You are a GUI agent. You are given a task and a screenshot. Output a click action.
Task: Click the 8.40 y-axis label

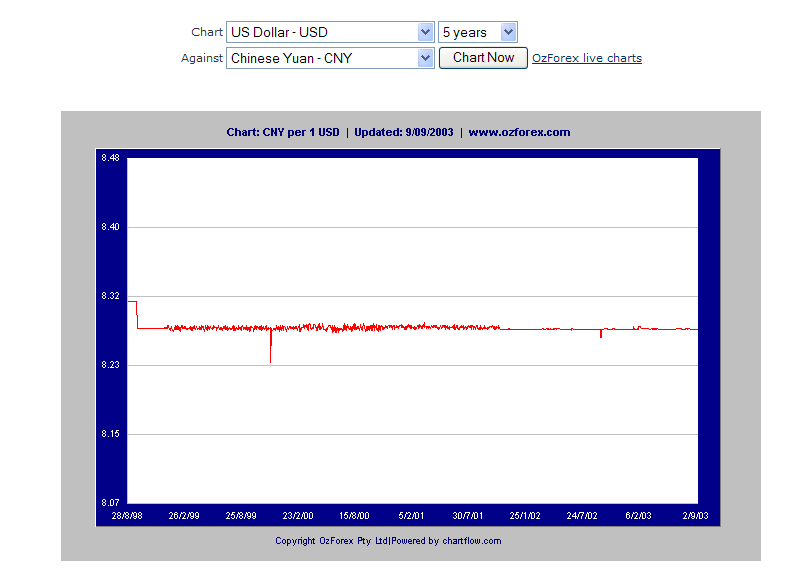coord(110,227)
